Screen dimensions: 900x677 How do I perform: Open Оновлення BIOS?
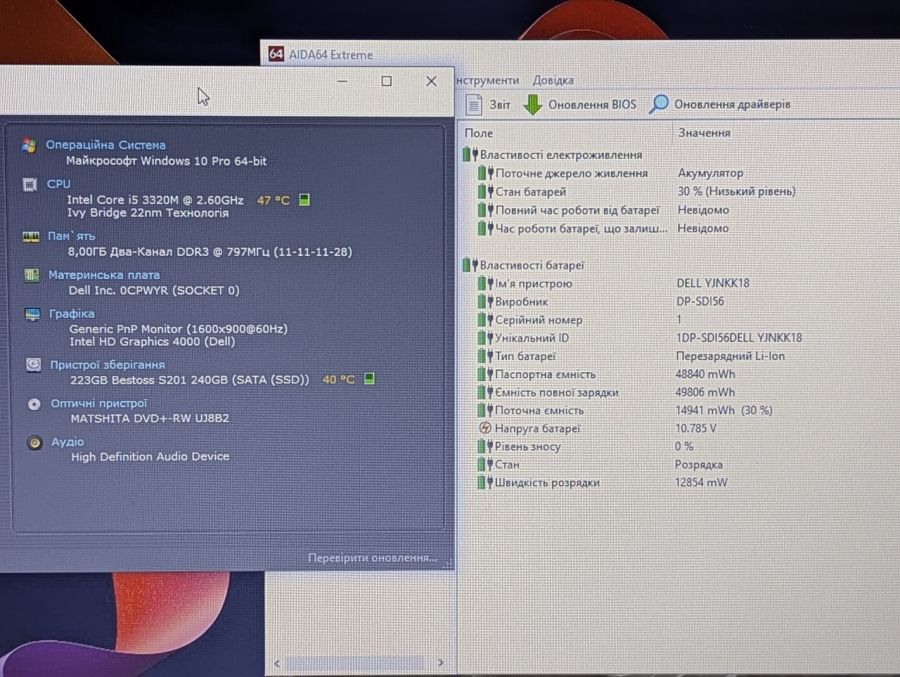point(581,105)
